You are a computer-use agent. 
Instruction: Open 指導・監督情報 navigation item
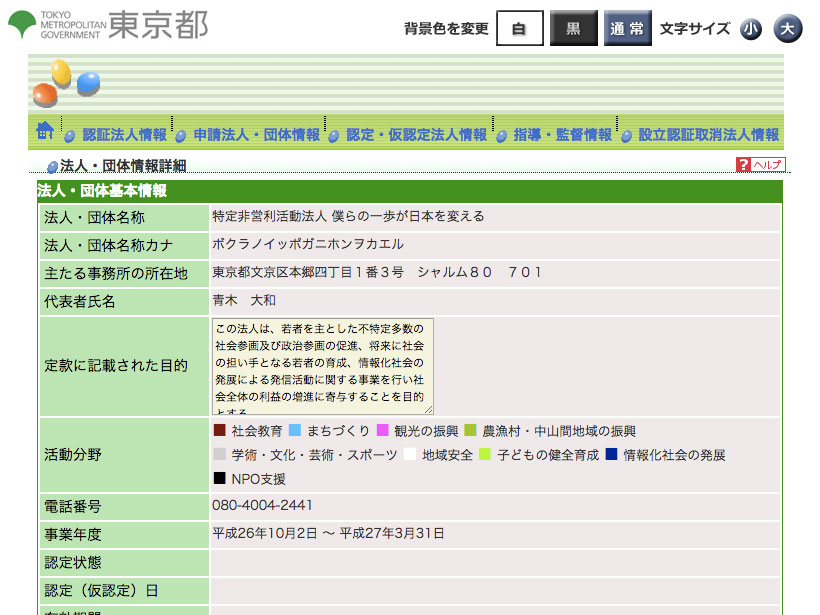(x=562, y=135)
